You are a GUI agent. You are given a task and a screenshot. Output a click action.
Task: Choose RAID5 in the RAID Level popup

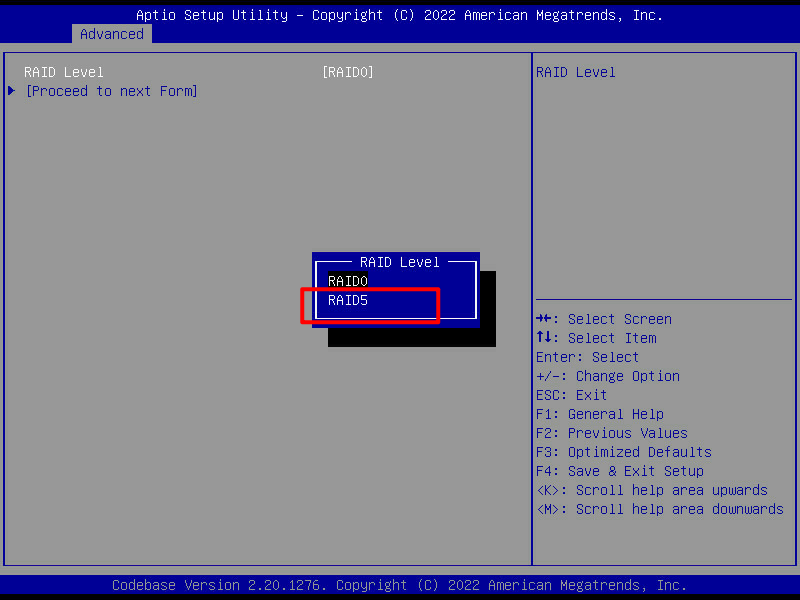(x=348, y=300)
